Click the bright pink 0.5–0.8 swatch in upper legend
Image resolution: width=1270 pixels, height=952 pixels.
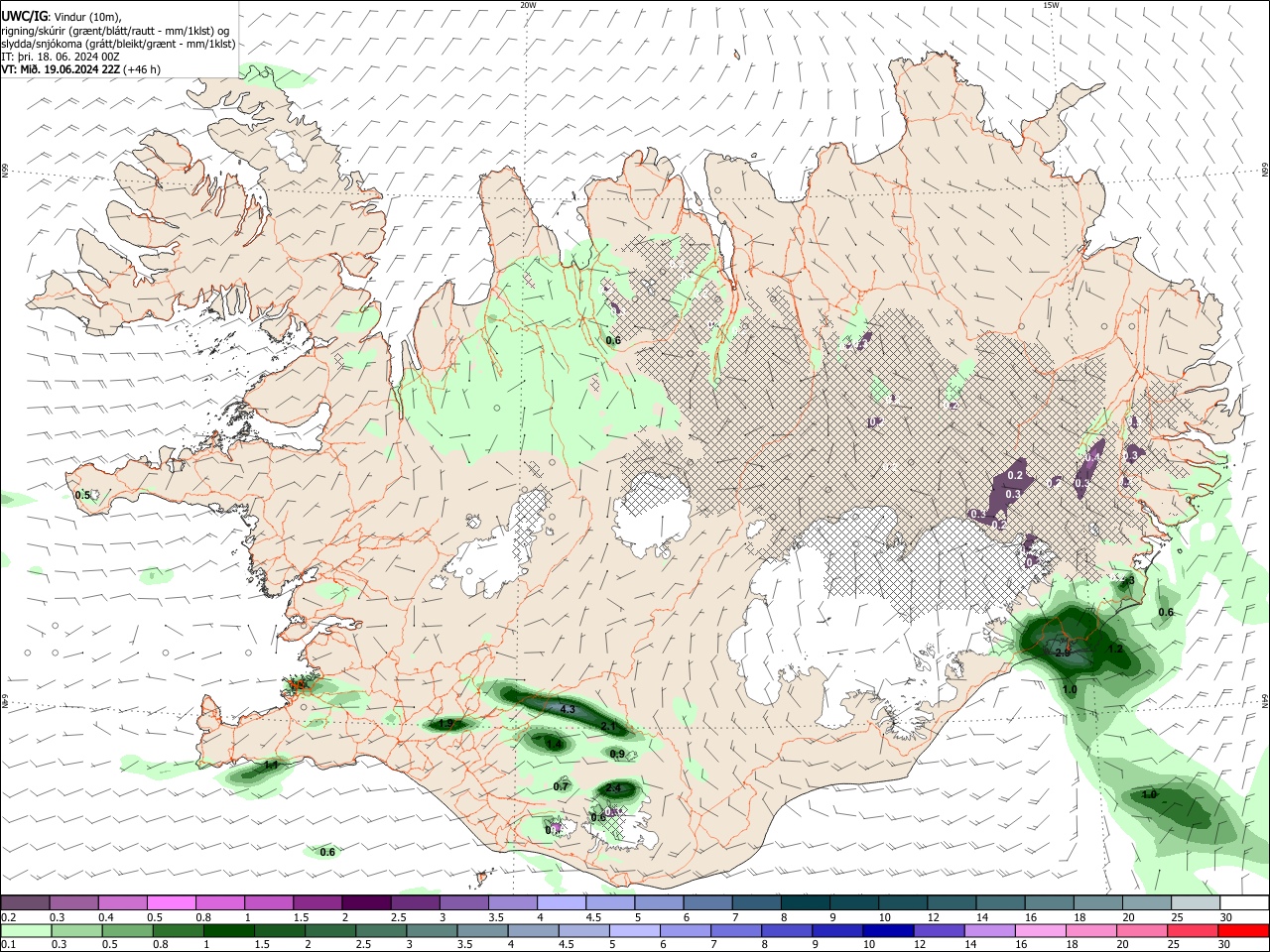click(173, 902)
